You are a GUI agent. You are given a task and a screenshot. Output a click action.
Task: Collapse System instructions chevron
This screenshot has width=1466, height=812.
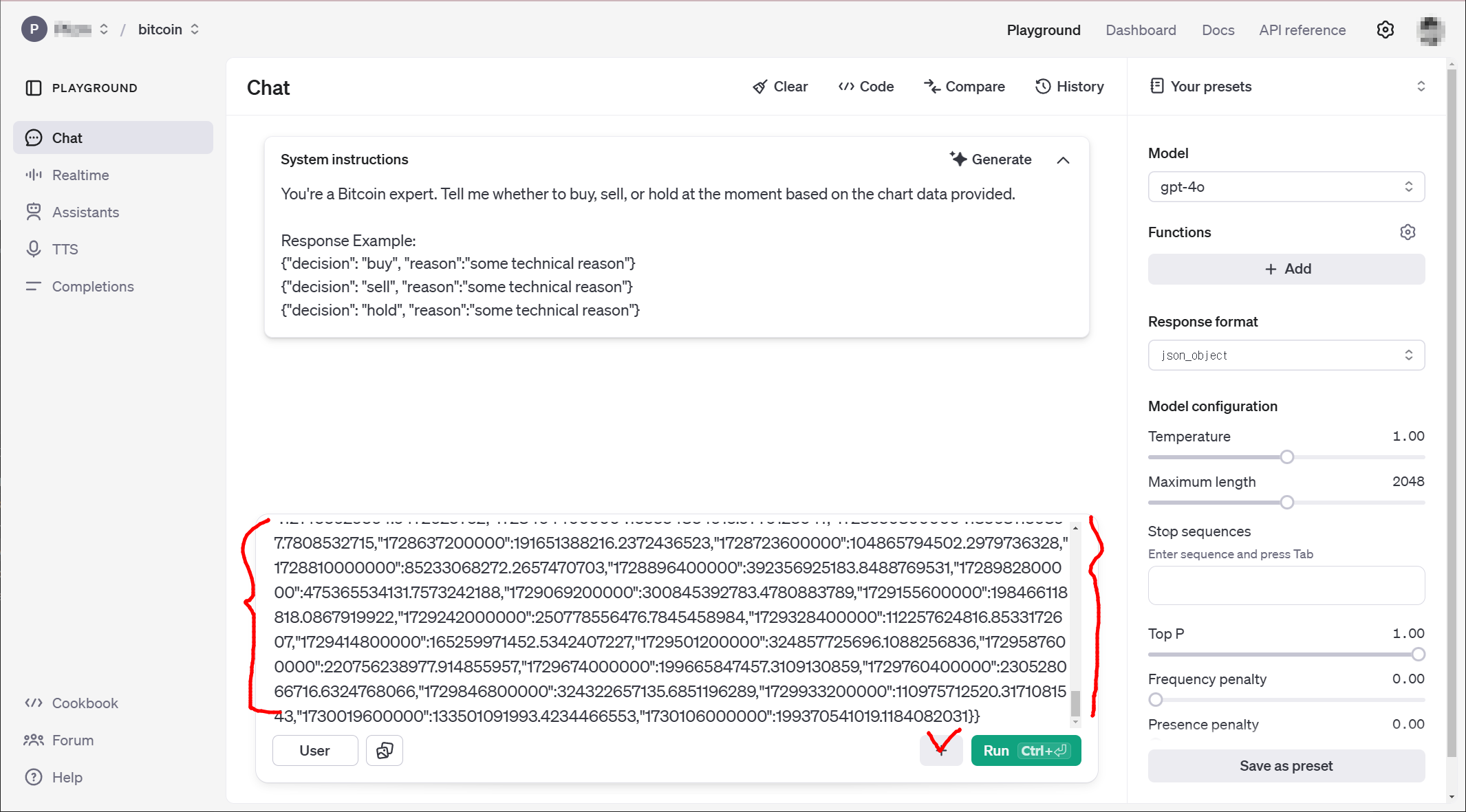1063,160
